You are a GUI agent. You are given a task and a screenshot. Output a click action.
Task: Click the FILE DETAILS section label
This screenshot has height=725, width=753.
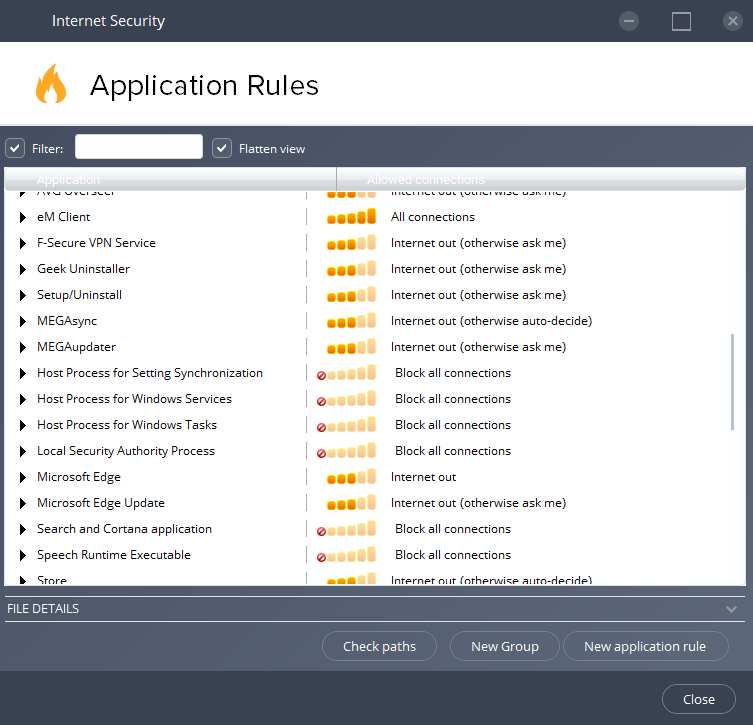(43, 608)
